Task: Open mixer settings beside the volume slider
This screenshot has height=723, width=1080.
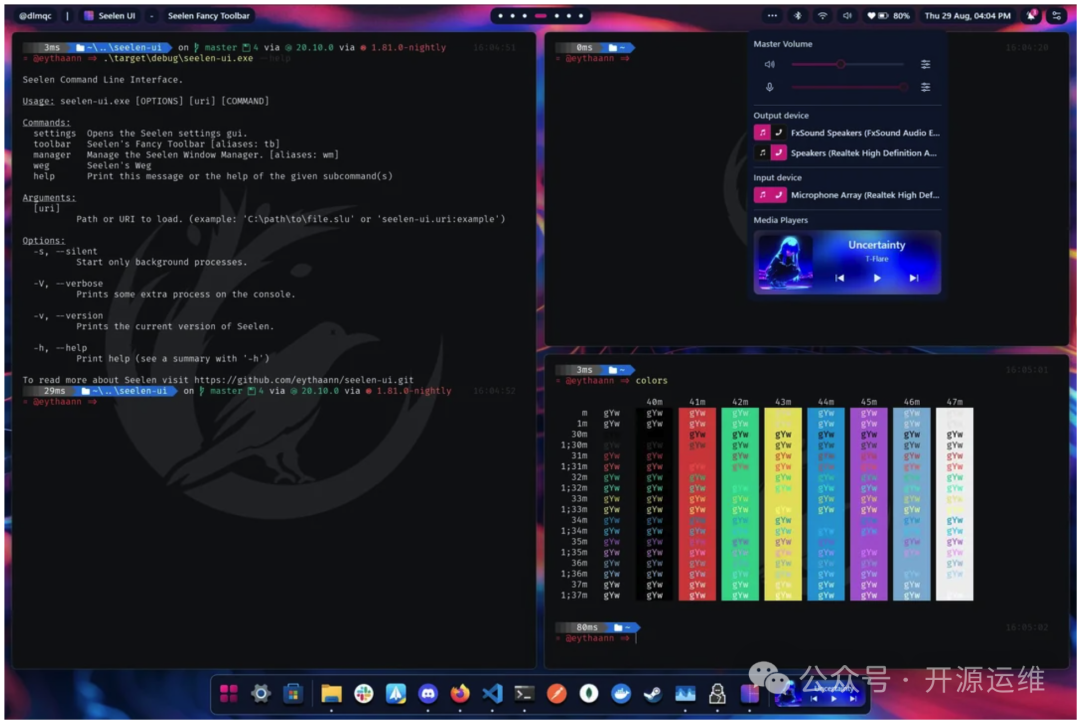Action: tap(926, 64)
